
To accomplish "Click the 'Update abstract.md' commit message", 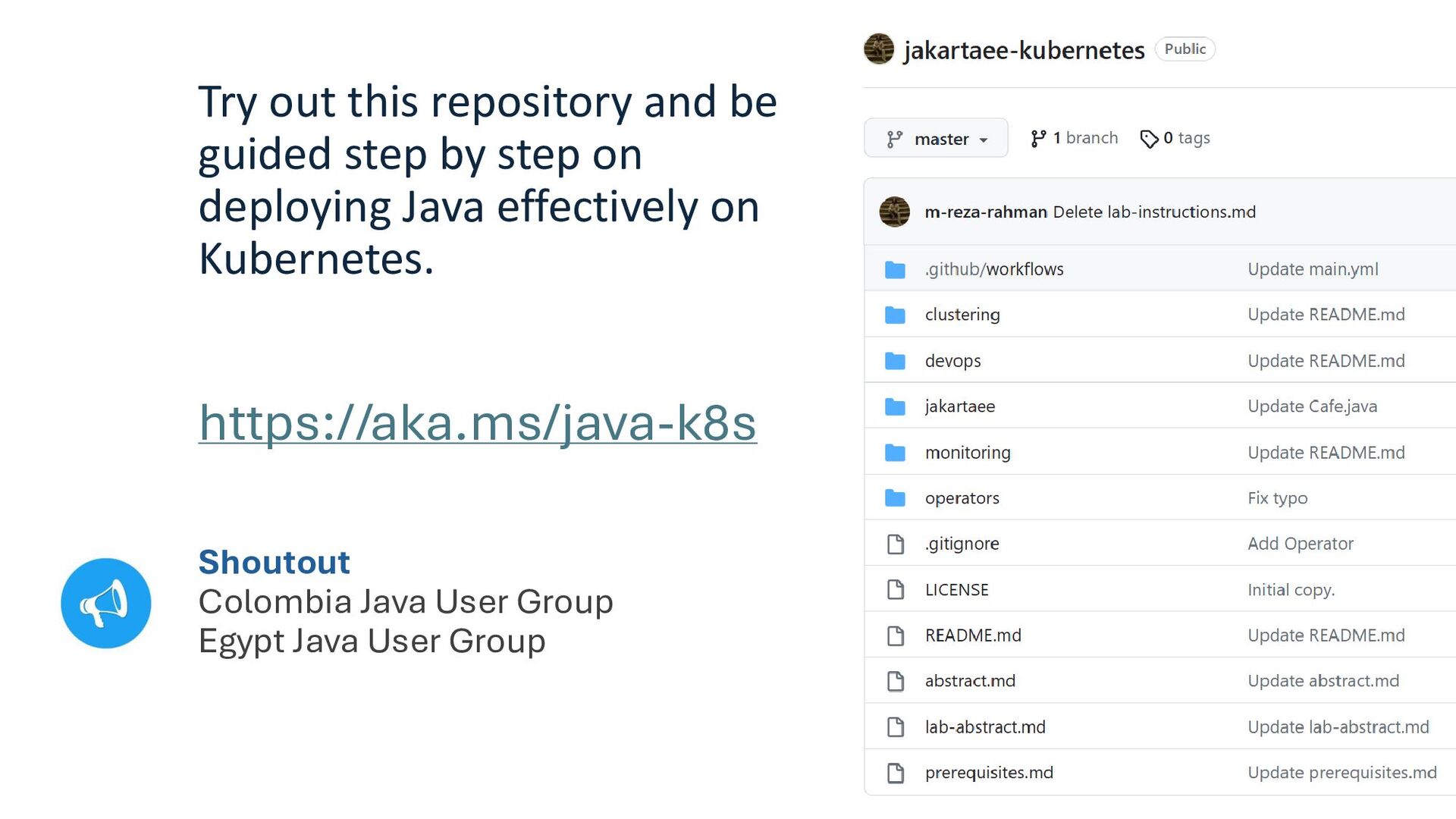I will click(1323, 681).
